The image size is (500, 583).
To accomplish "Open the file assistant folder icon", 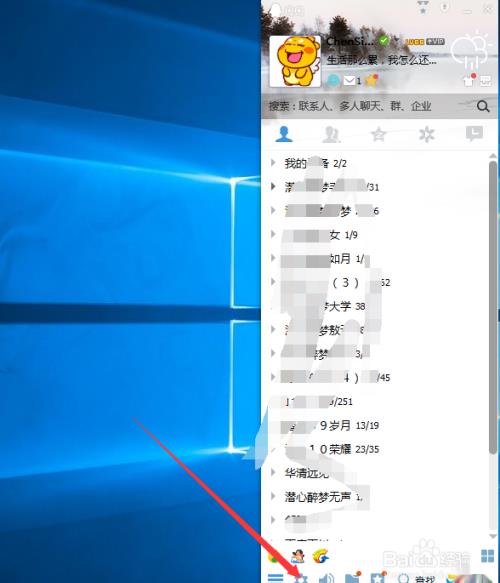I will pos(352,577).
